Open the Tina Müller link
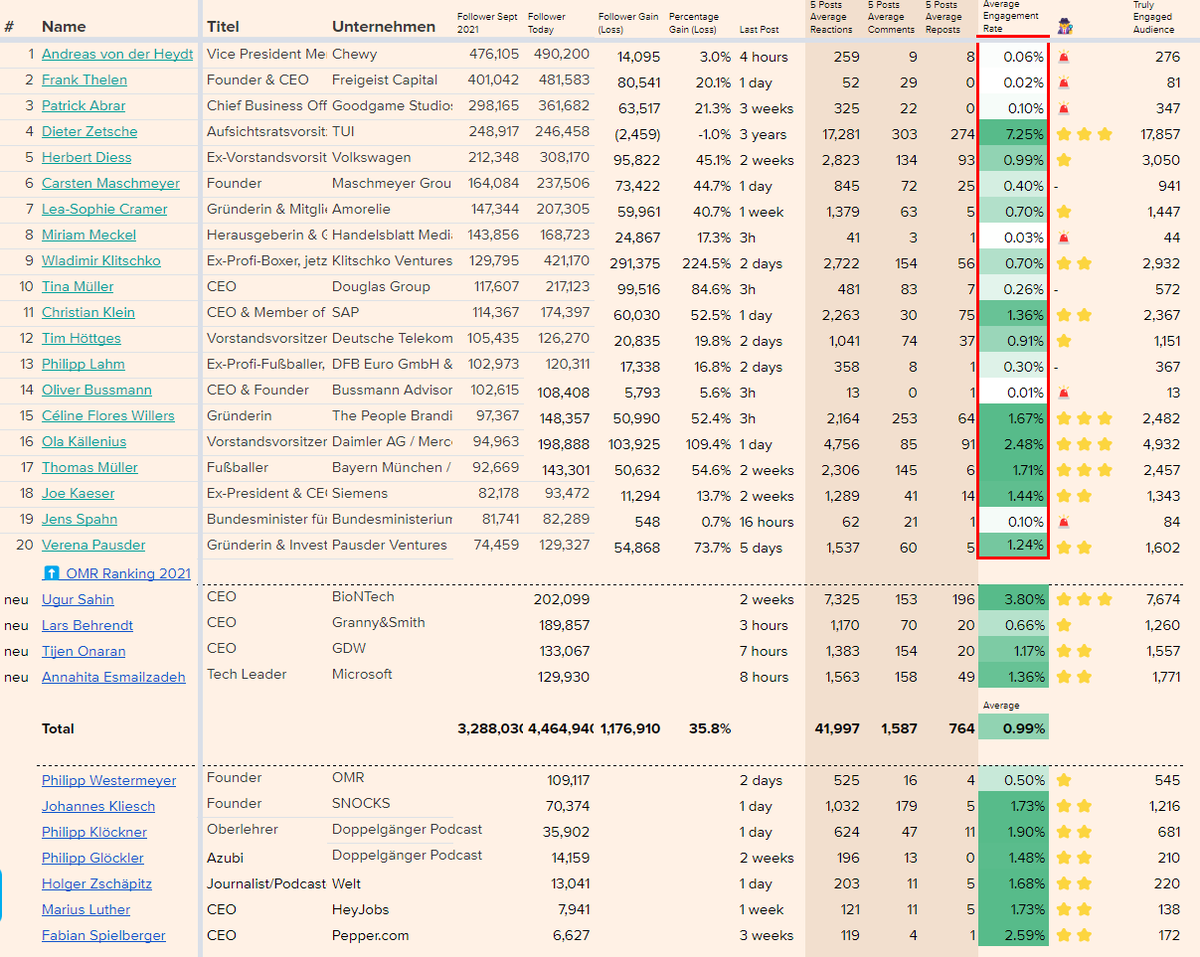The width and height of the screenshot is (1200, 957). pos(78,287)
